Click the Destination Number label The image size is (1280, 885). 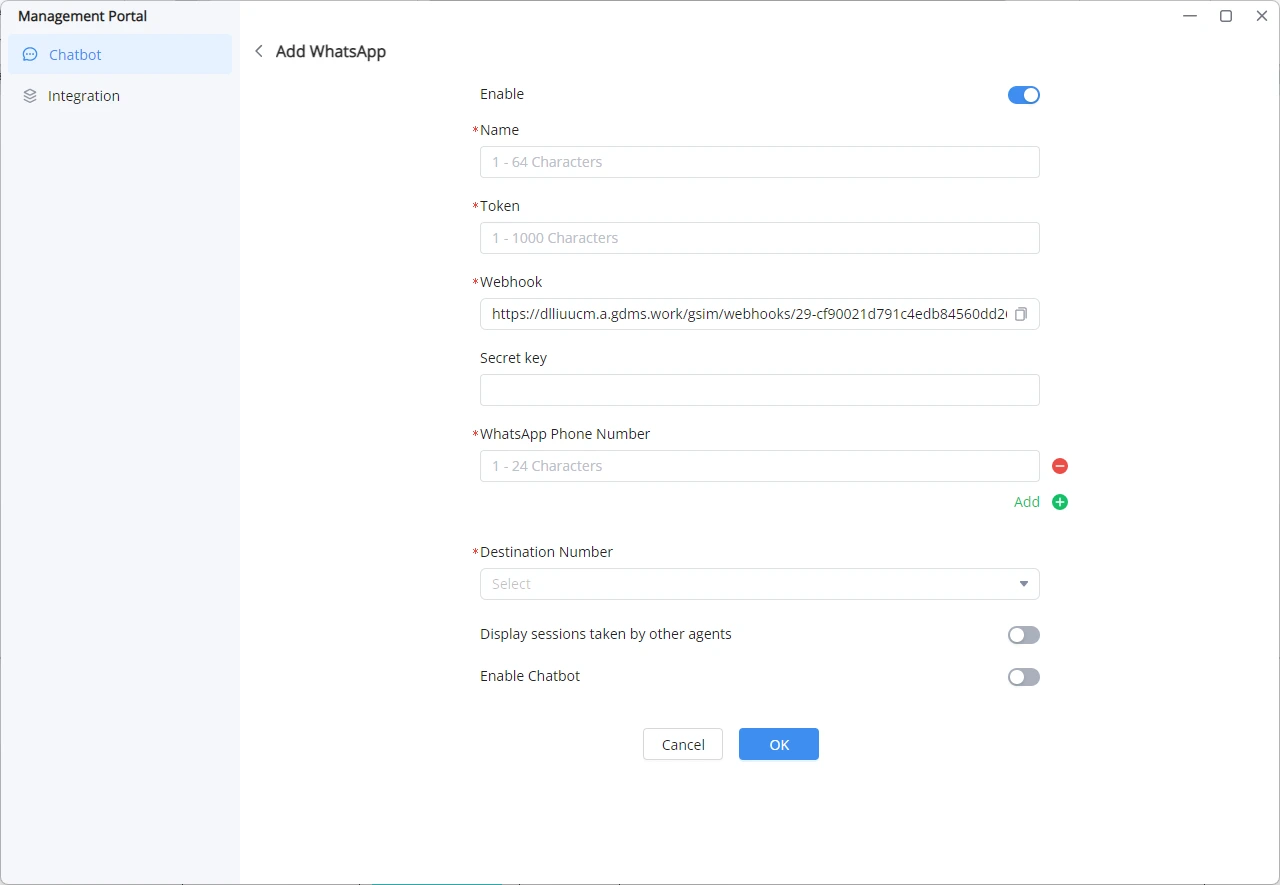(x=546, y=552)
